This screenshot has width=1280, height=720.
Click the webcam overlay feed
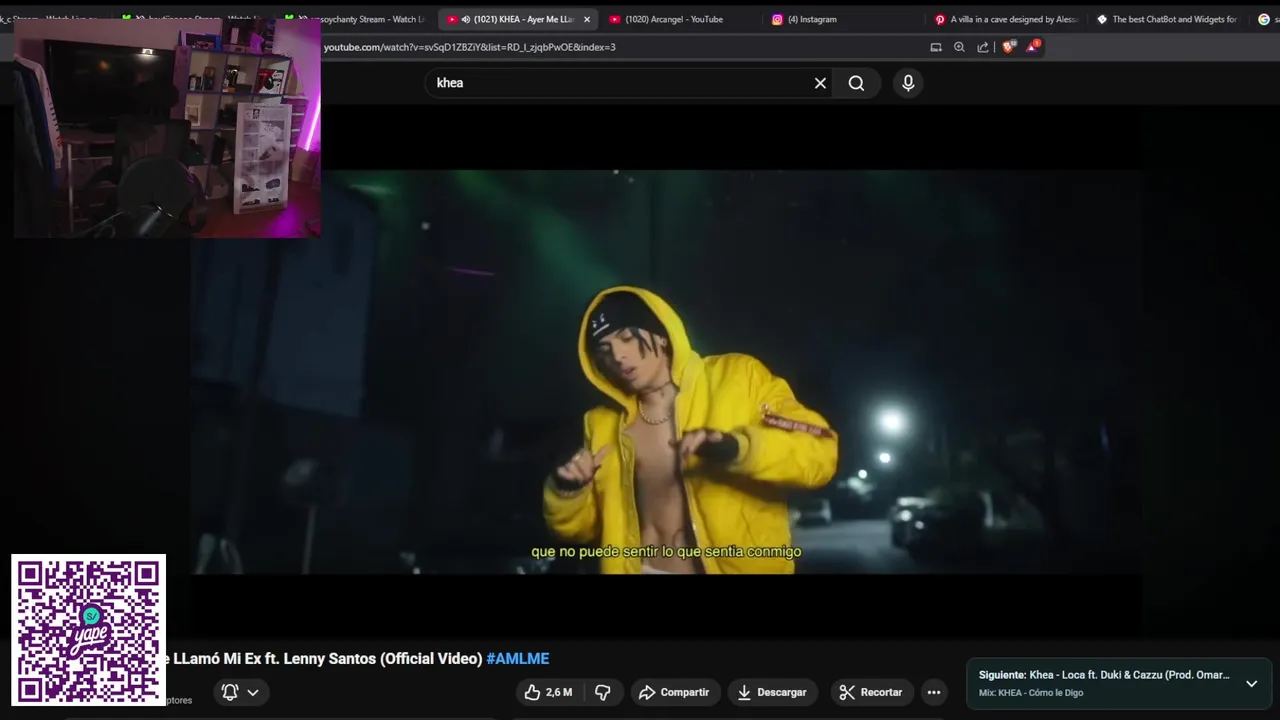point(167,128)
